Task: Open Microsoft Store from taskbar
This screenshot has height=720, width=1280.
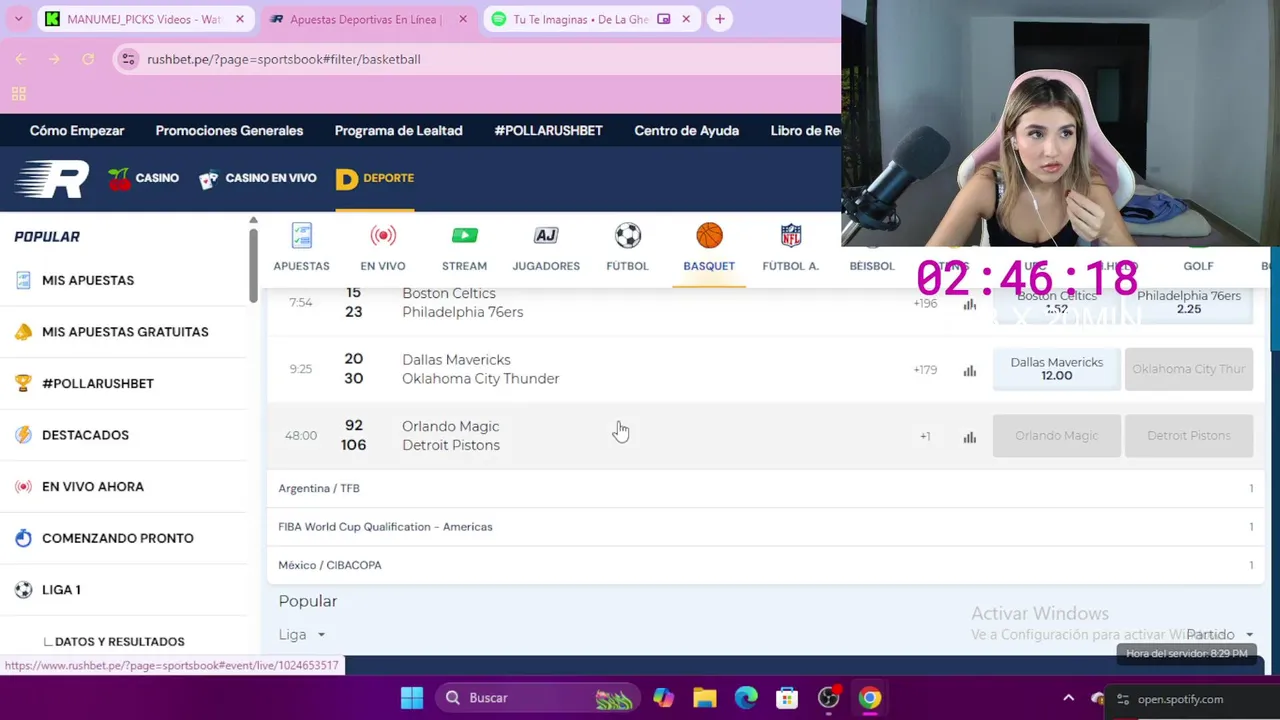Action: (x=787, y=698)
